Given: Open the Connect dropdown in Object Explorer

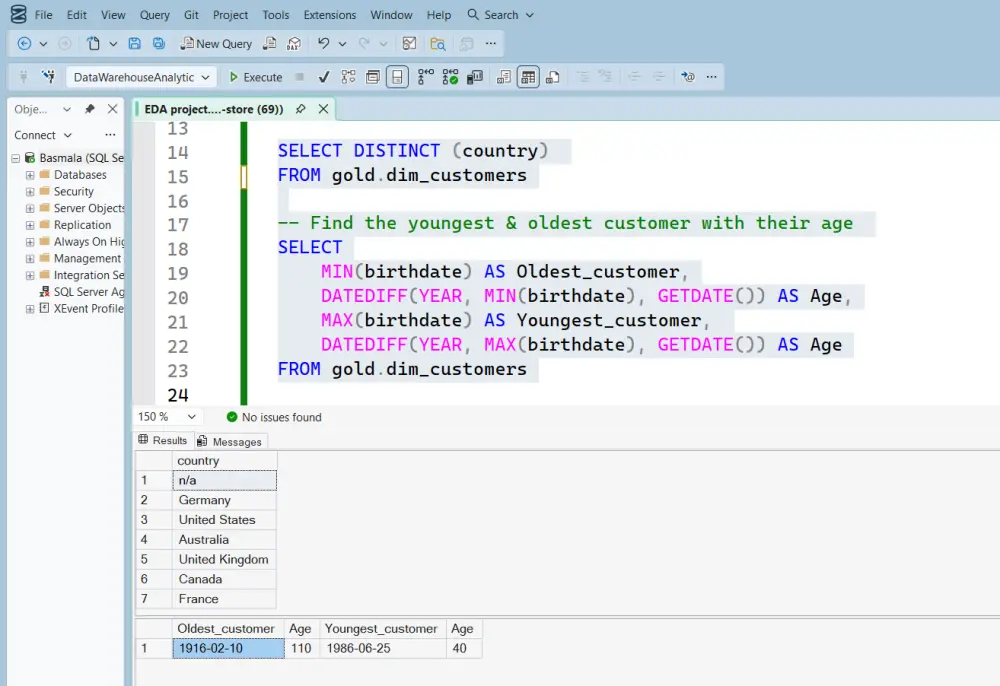Looking at the screenshot, I should (x=43, y=135).
